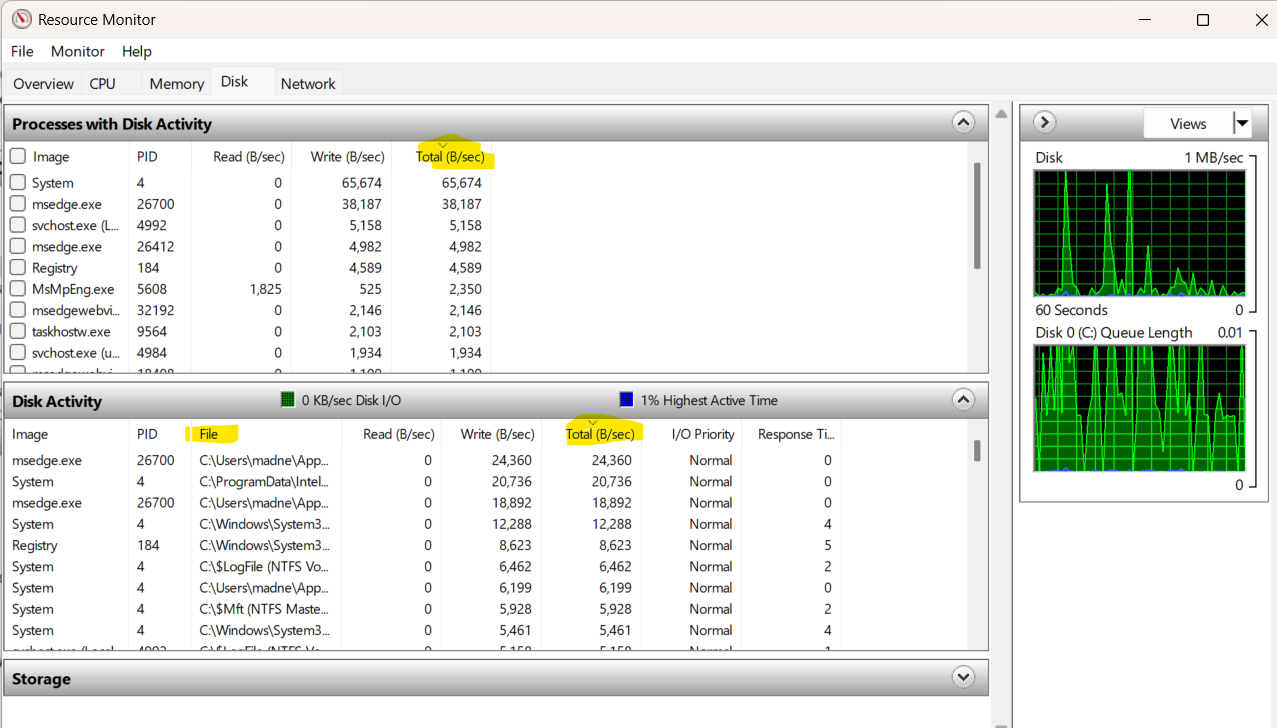Click the blue Highest Active Time indicator square
Screen dimensions: 1277x728
pos(627,400)
